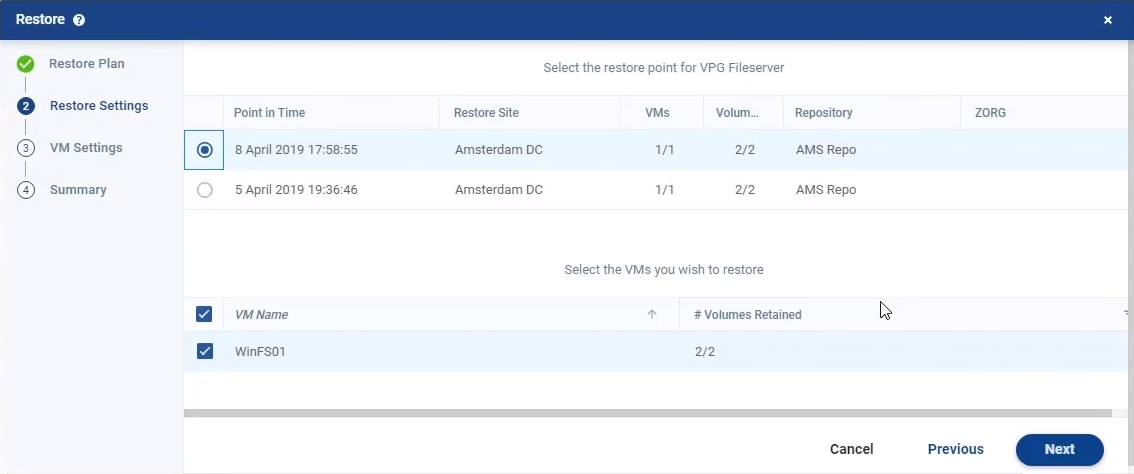This screenshot has height=474, width=1134.
Task: Close the Restore dialog with the X
Action: [x=1107, y=20]
